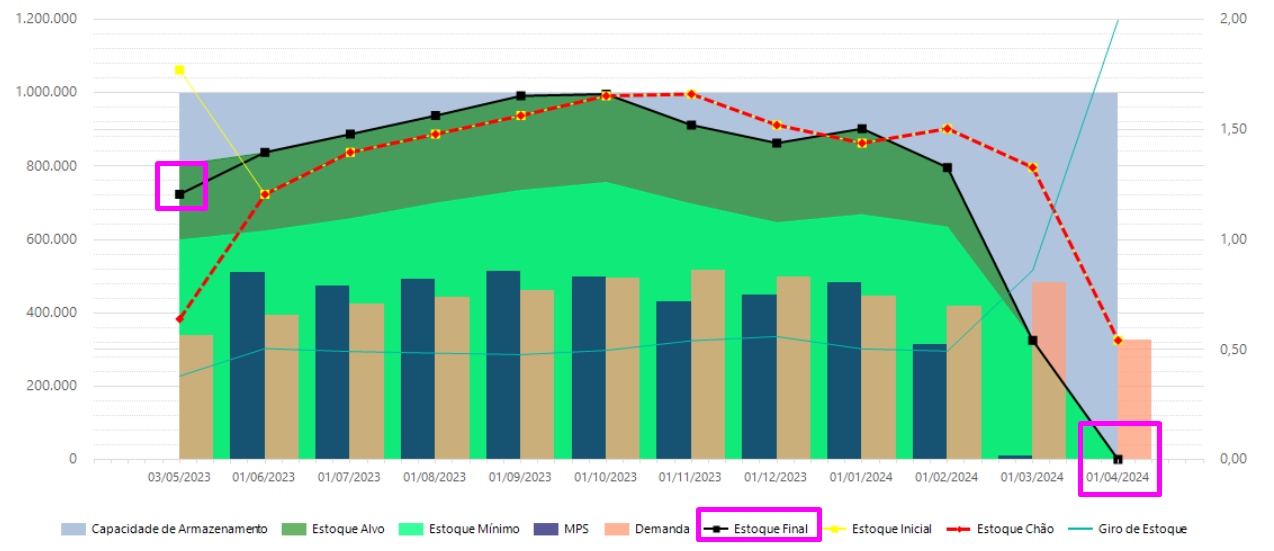Click the Demanda bar for 03/05/2023
The width and height of the screenshot is (1274, 551).
pyautogui.click(x=197, y=397)
